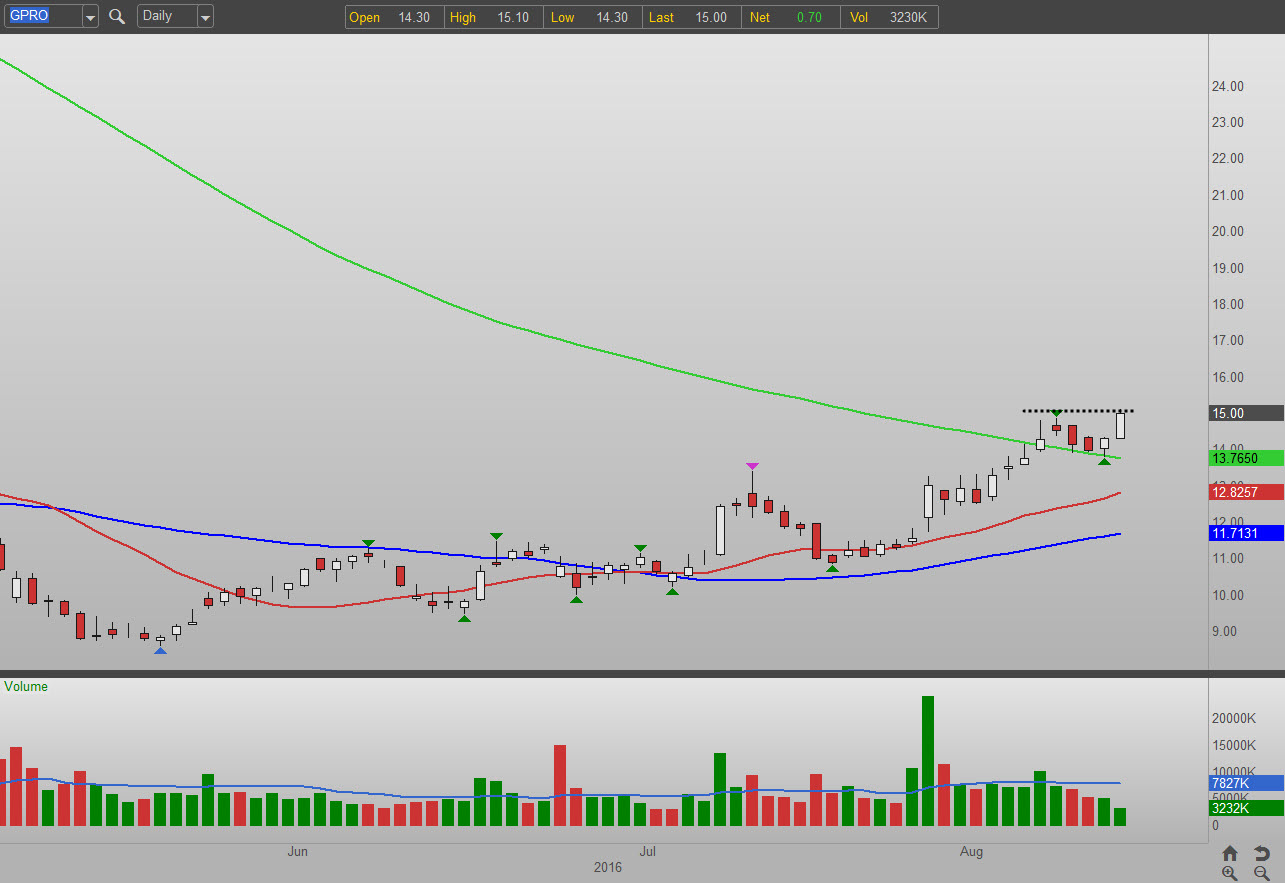Zoom out using the minus magnifier
The width and height of the screenshot is (1285, 883).
click(x=1261, y=873)
